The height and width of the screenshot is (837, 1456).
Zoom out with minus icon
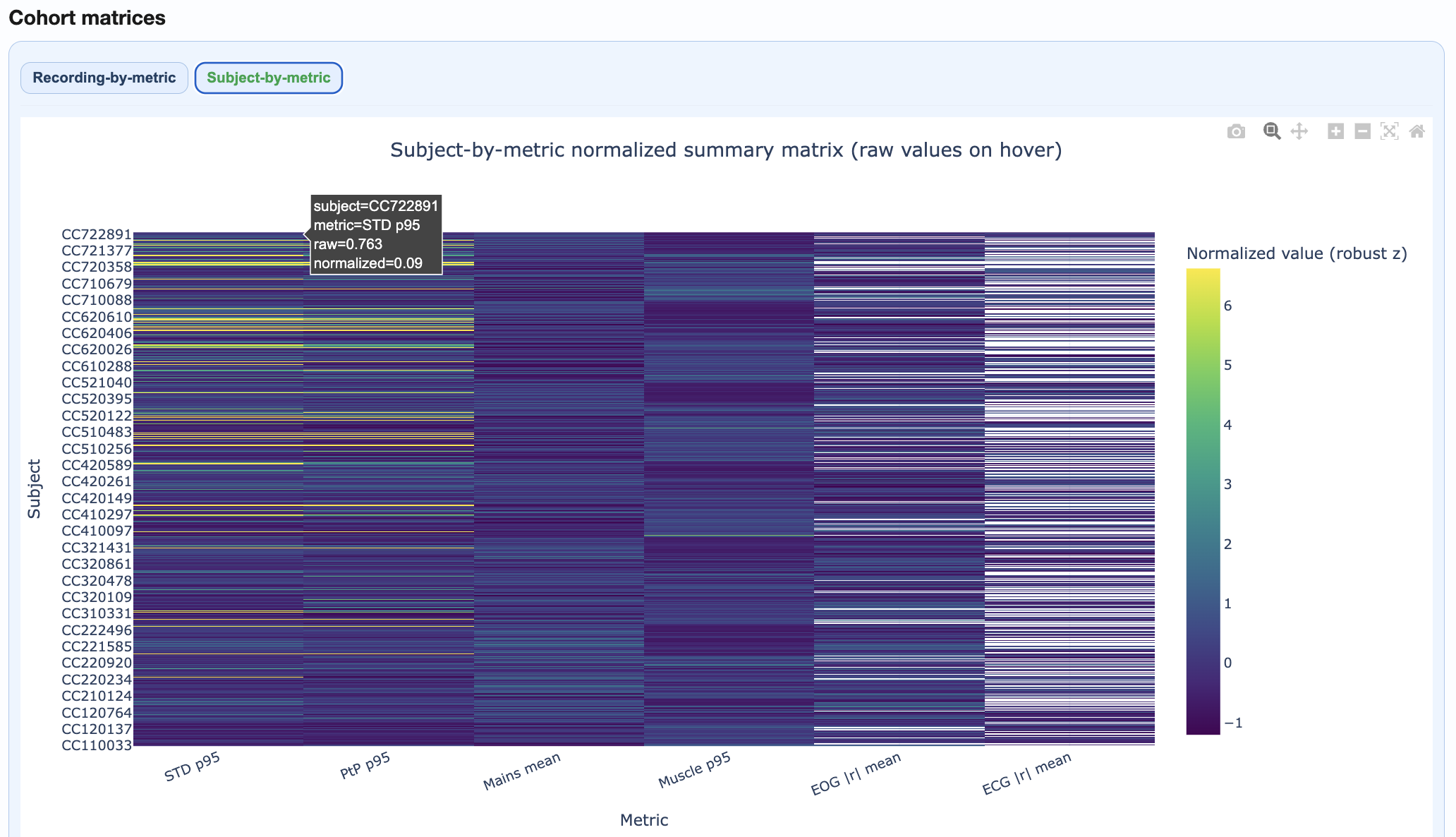(x=1363, y=131)
